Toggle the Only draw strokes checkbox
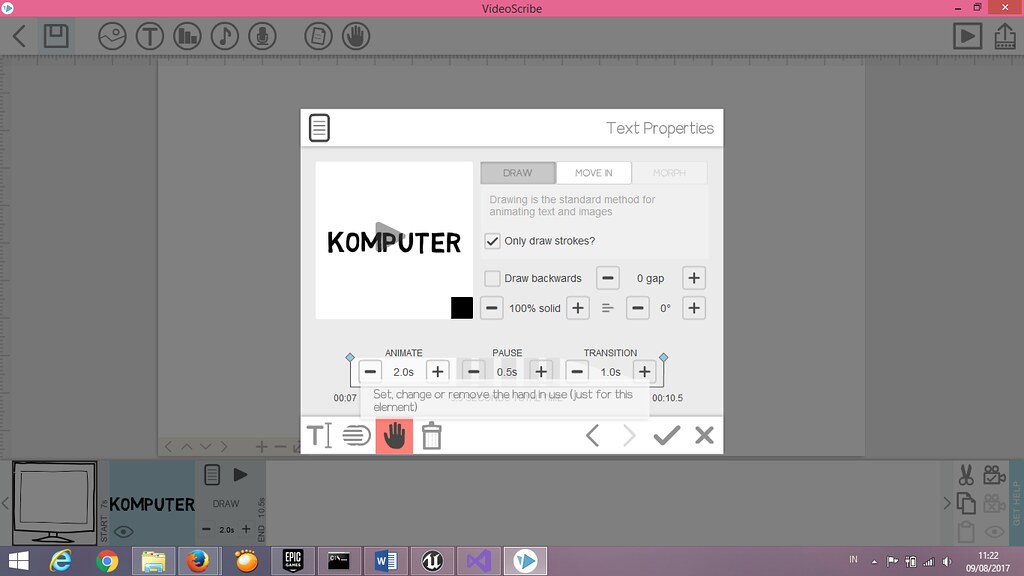Screen dimensions: 1024x576 click(492, 241)
